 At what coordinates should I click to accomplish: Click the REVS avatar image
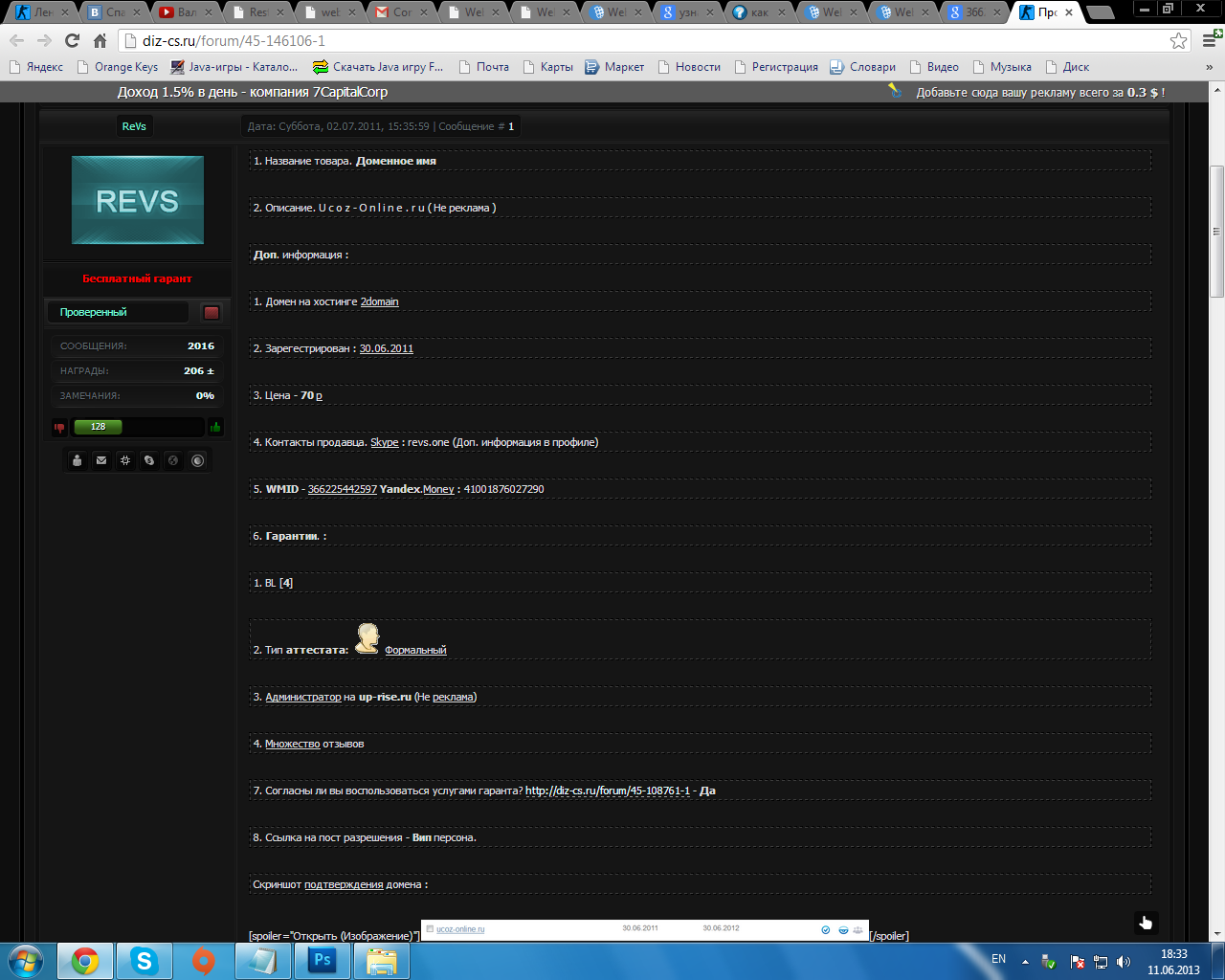tap(138, 200)
